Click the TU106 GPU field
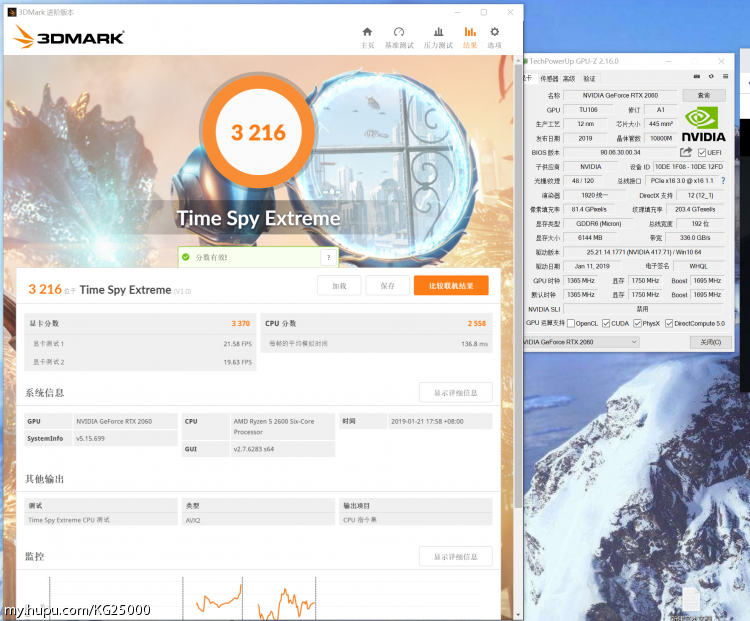 [x=588, y=110]
